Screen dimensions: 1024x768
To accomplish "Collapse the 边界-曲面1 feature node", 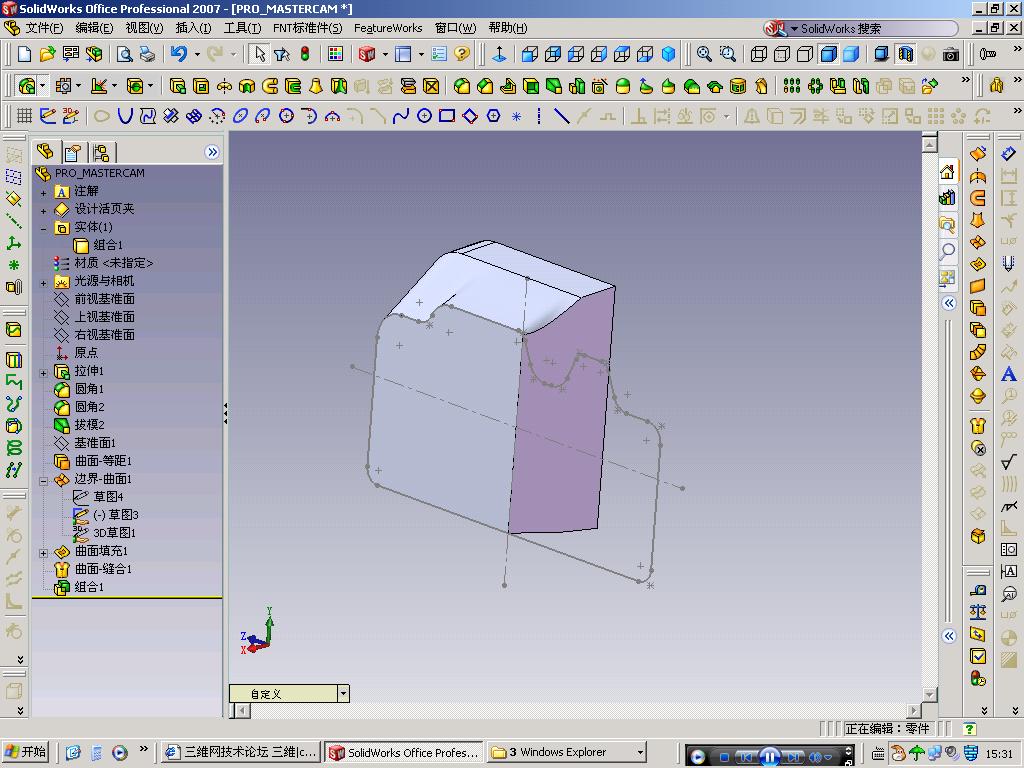I will (43, 481).
